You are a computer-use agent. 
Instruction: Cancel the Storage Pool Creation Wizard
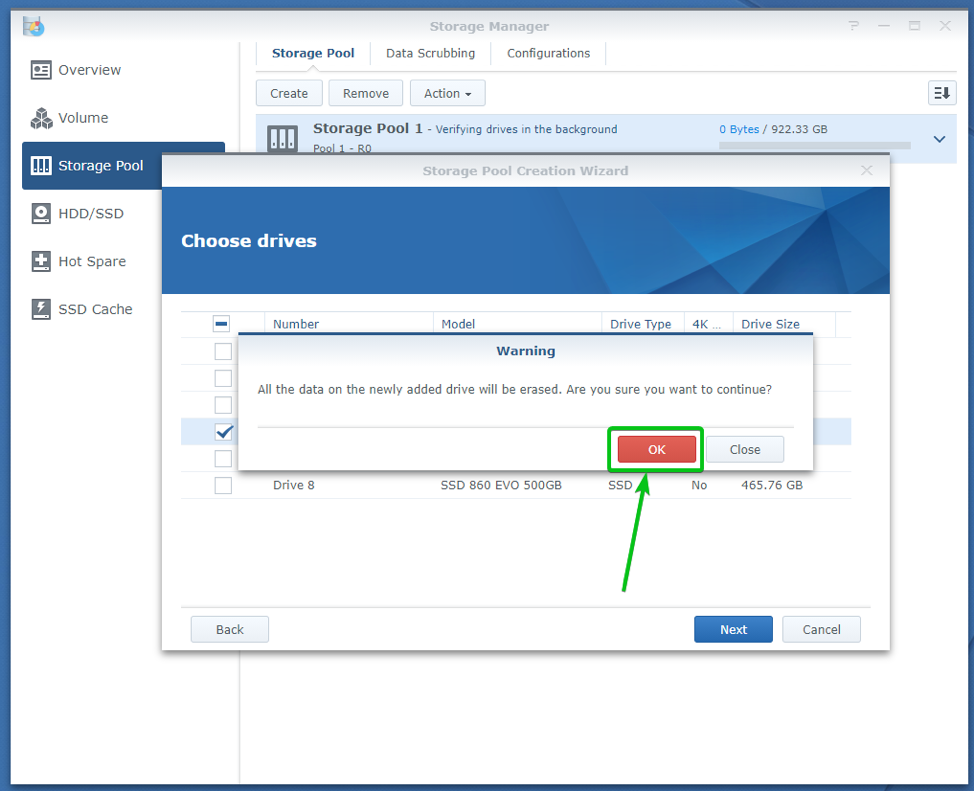821,629
